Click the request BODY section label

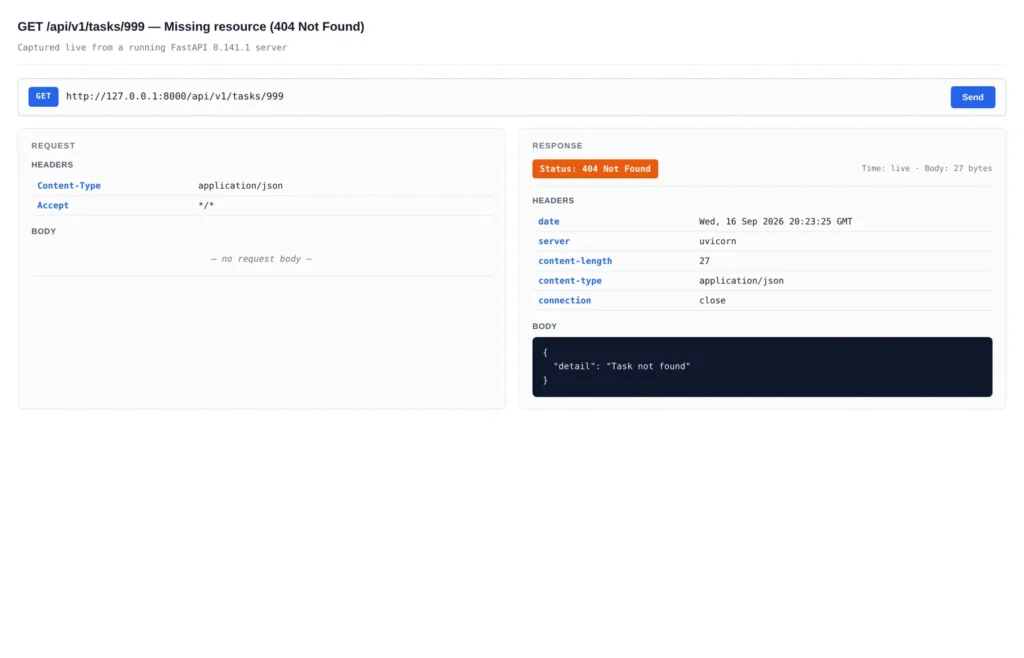tap(44, 231)
